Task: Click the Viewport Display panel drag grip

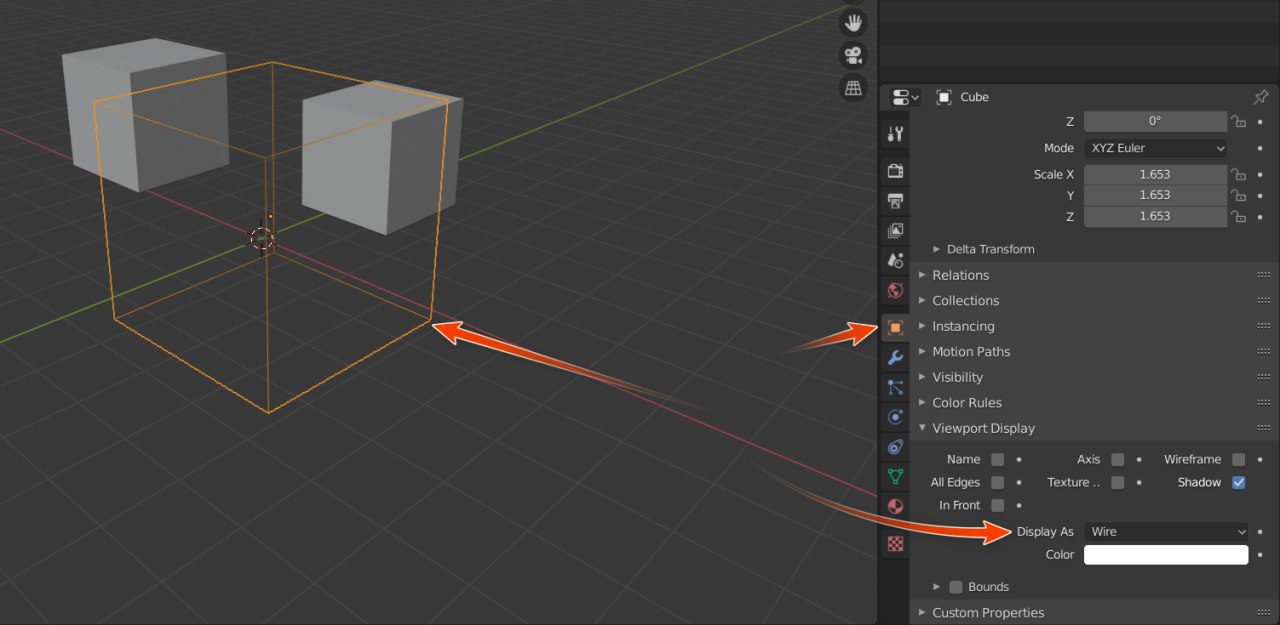Action: click(1263, 428)
